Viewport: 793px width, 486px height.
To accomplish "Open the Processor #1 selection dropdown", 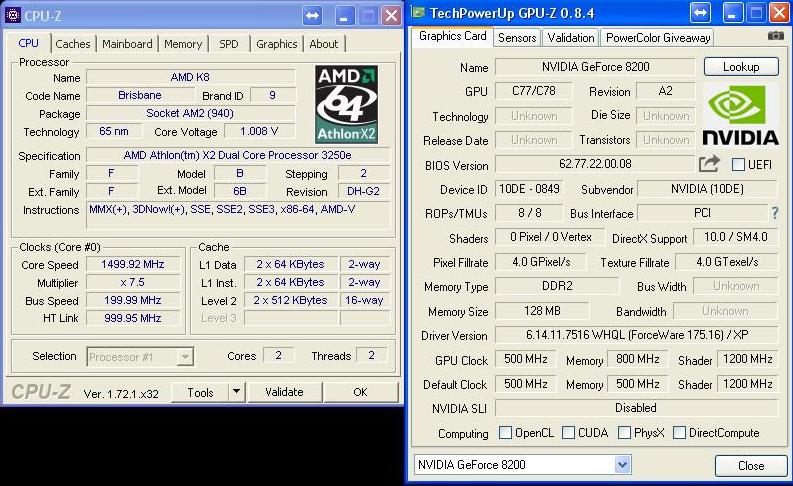I will 185,357.
